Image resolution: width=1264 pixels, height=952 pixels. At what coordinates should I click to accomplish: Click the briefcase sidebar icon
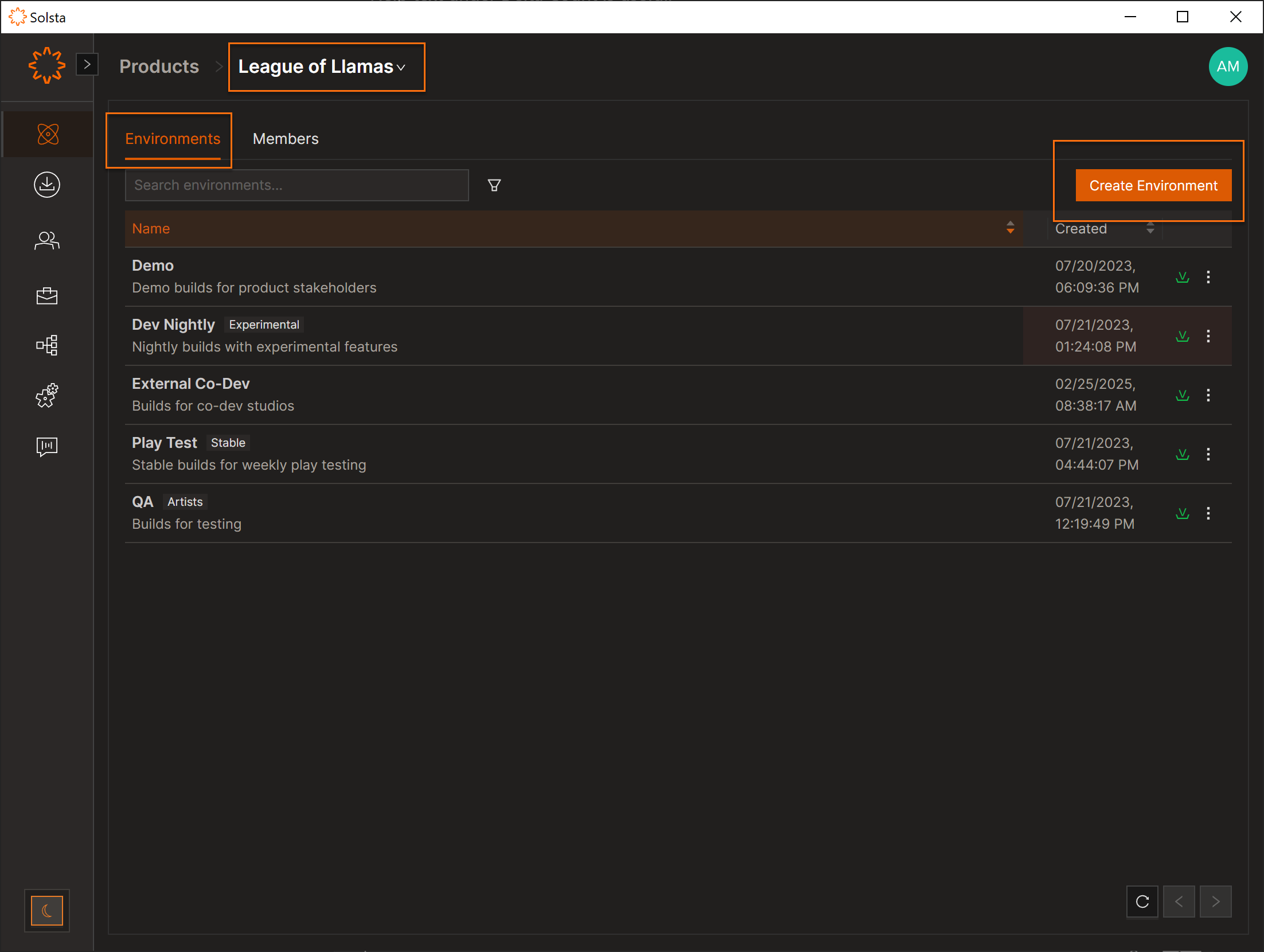coord(47,296)
